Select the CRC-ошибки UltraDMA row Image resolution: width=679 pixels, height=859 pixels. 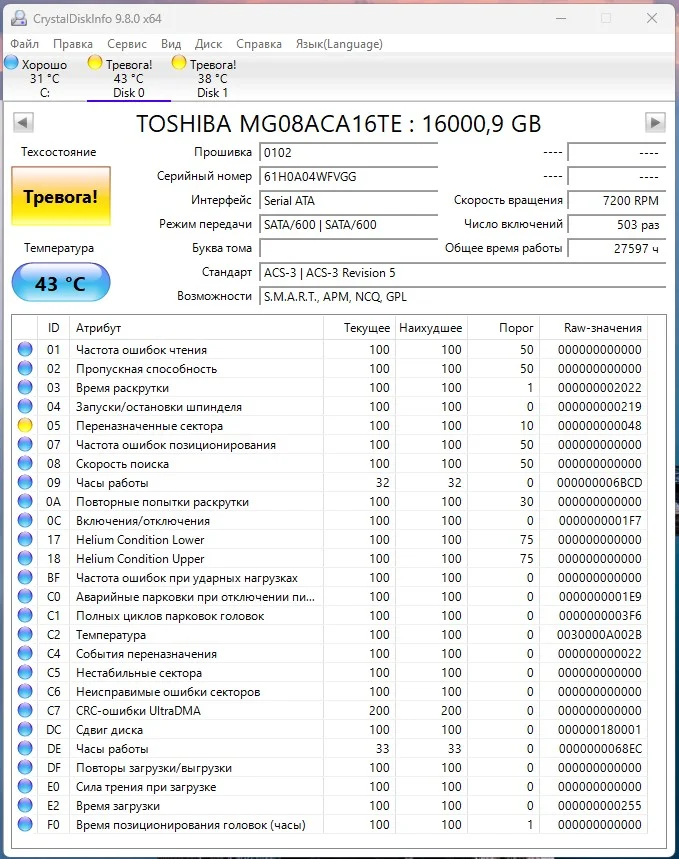[x=329, y=711]
